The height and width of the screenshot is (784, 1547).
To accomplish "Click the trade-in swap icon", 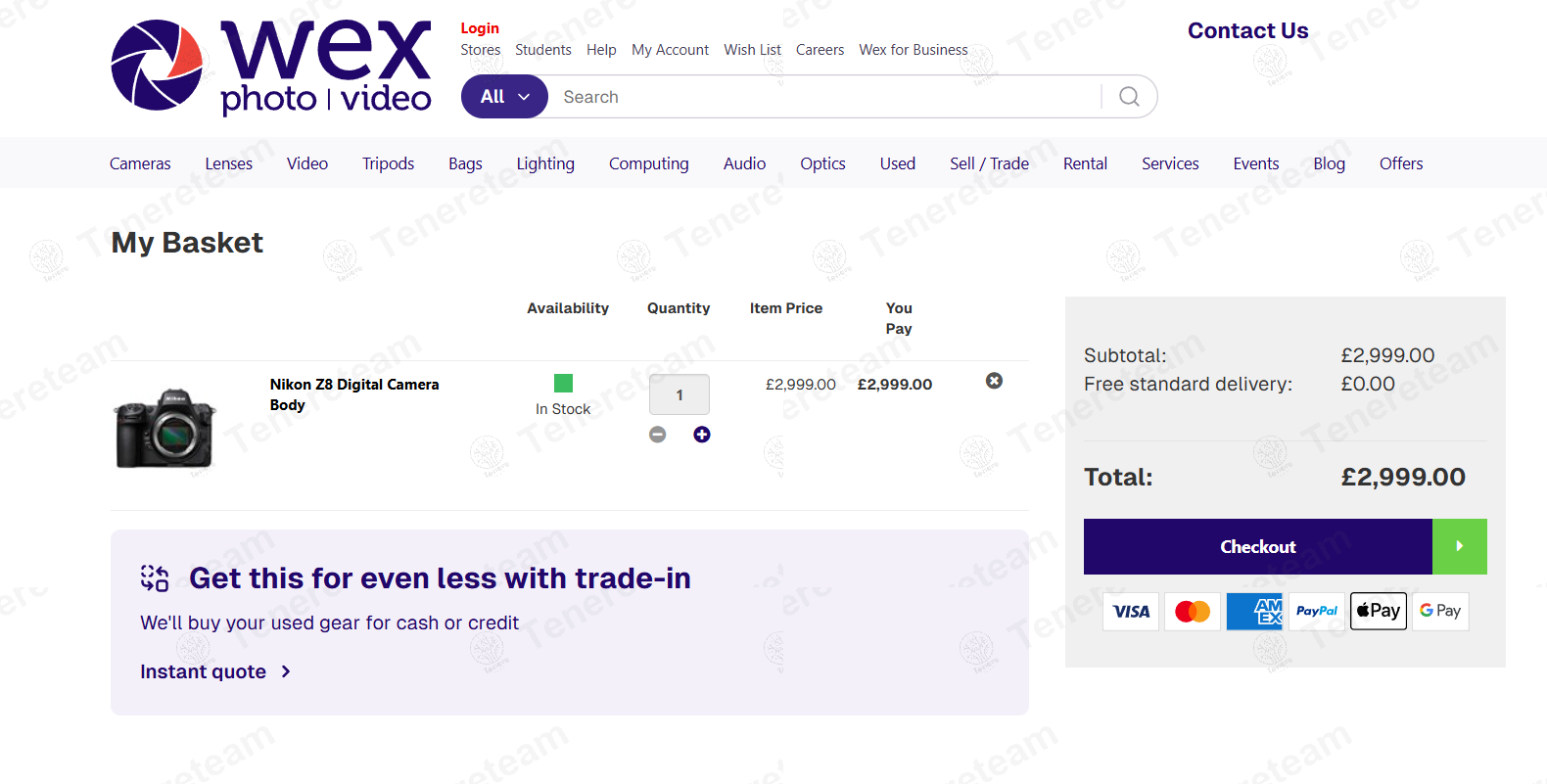I will pos(155,578).
